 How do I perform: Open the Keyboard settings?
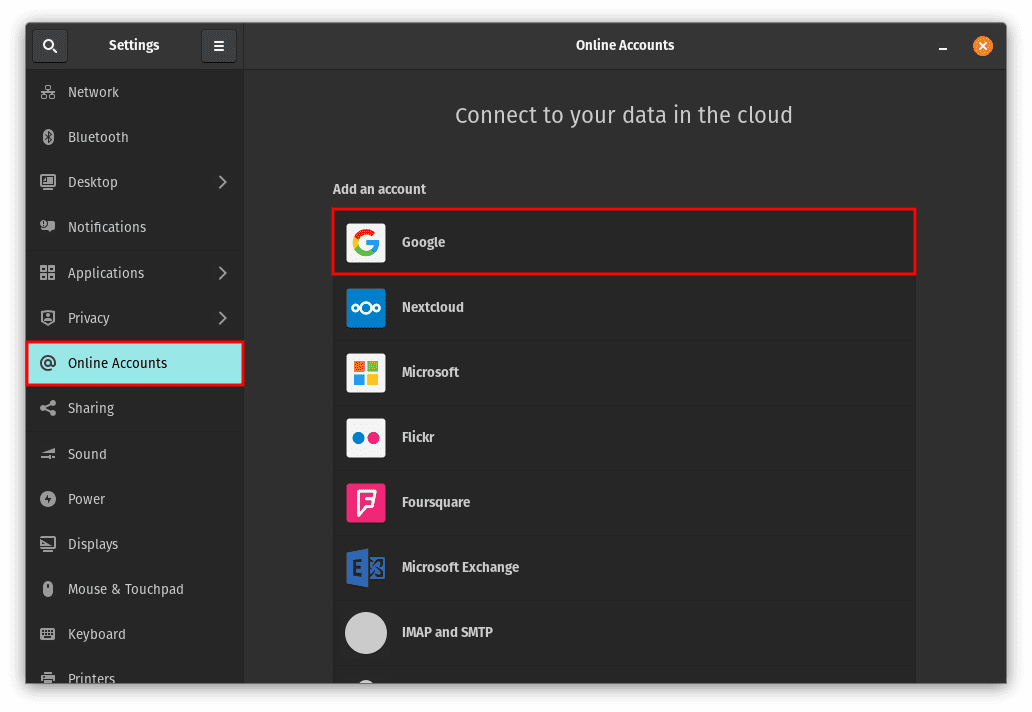pos(135,634)
